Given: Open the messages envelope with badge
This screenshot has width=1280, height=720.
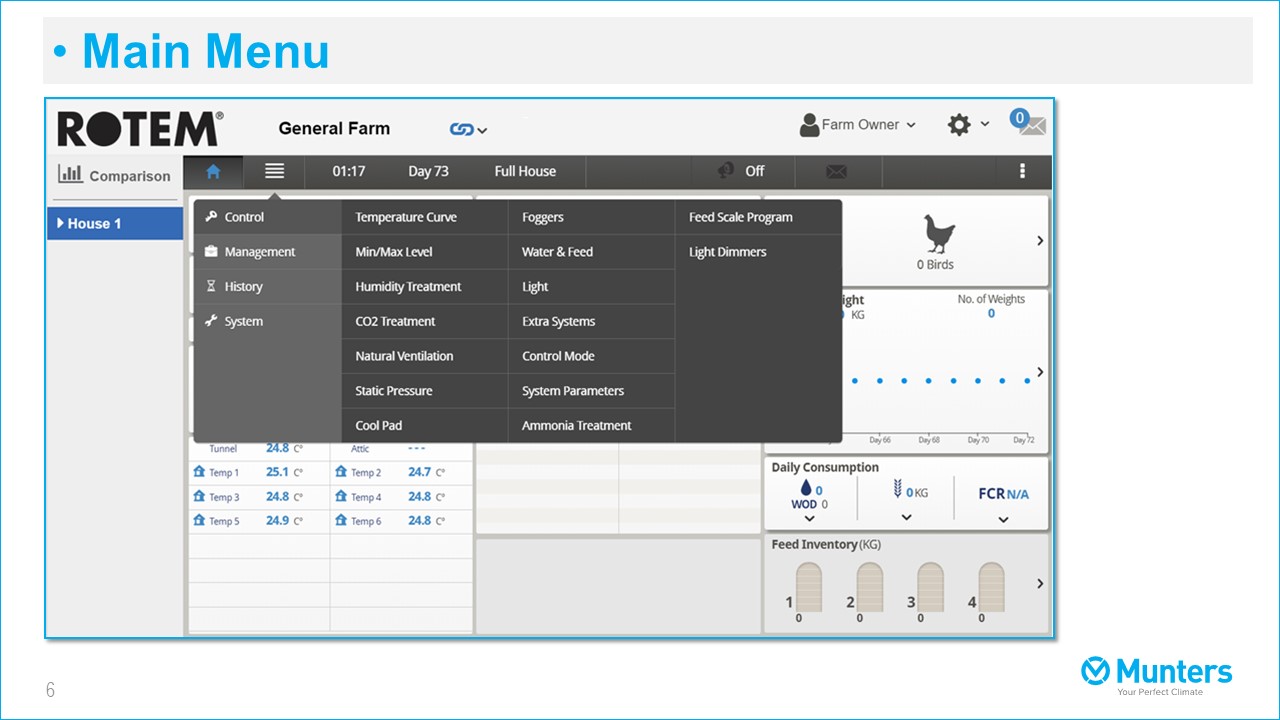Looking at the screenshot, I should (1027, 124).
